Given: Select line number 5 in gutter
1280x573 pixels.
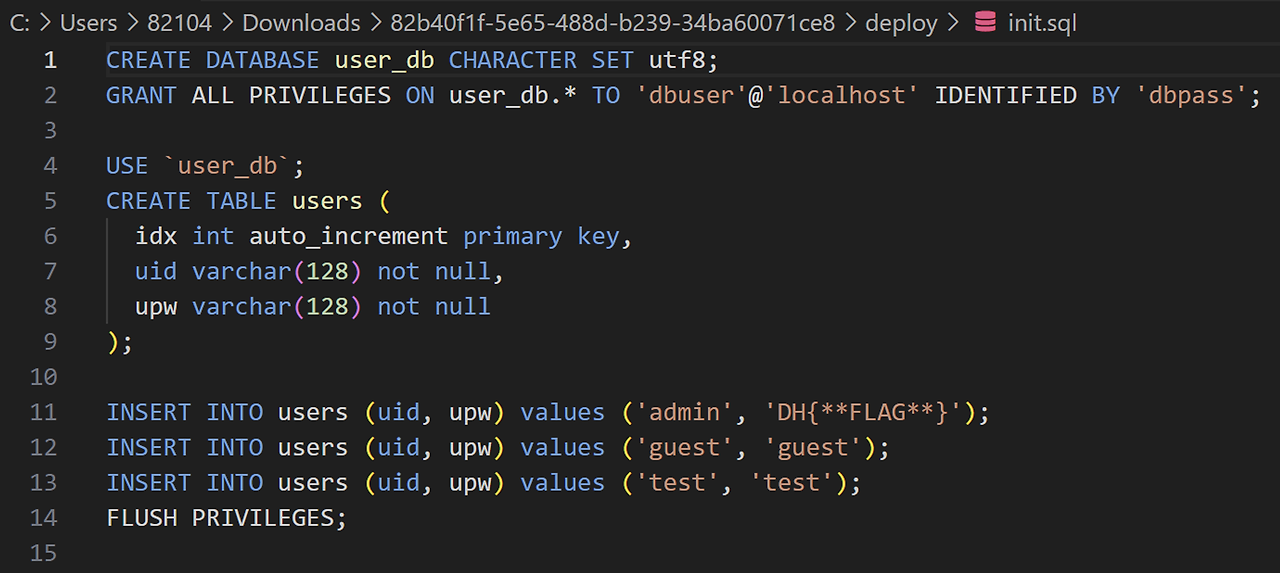Looking at the screenshot, I should tap(51, 201).
